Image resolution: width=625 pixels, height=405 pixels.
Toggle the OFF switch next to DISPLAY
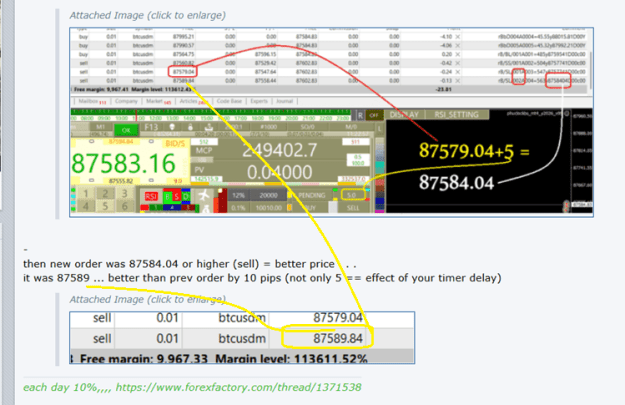pos(374,115)
